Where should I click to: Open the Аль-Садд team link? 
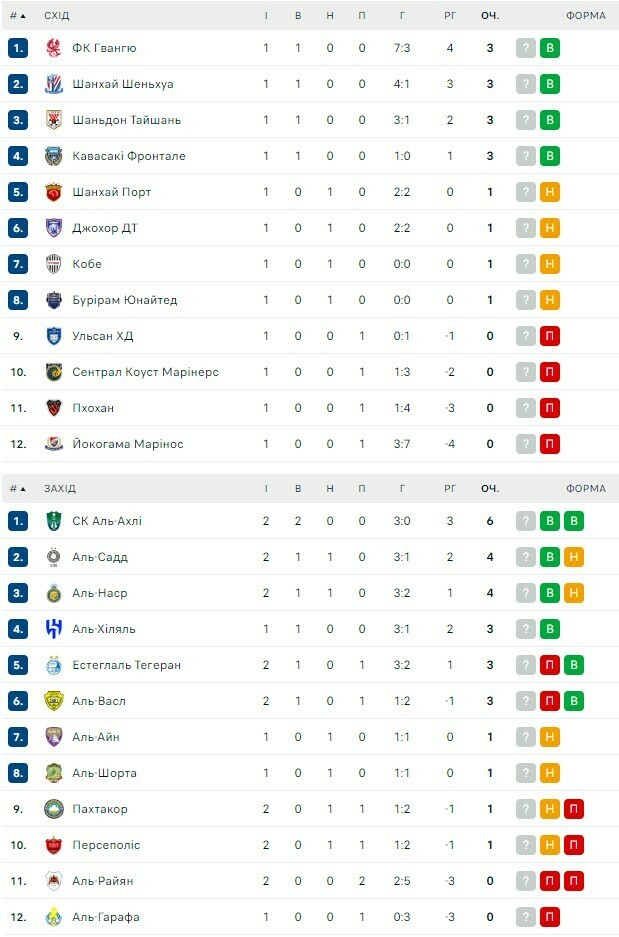100,557
